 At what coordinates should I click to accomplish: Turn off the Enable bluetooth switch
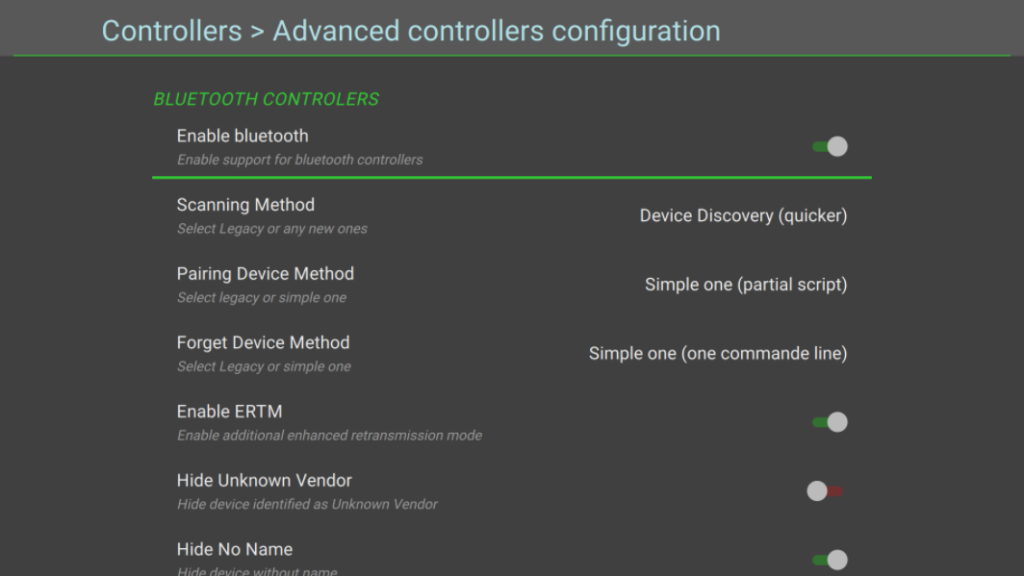(829, 146)
